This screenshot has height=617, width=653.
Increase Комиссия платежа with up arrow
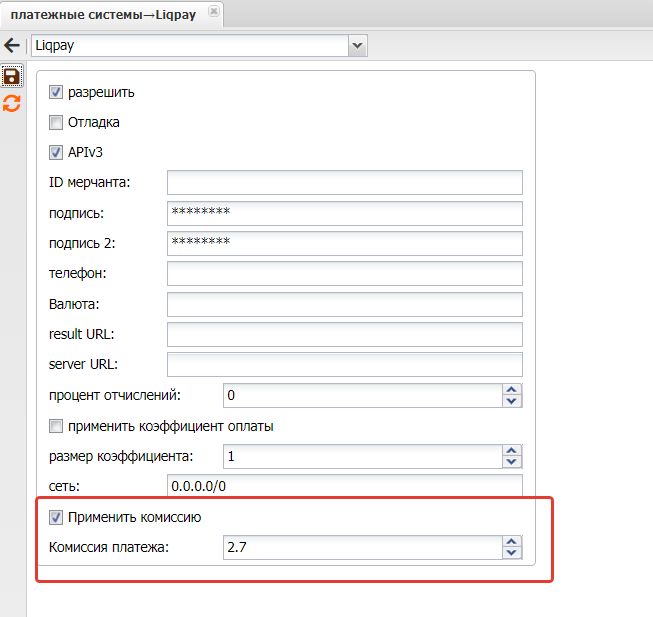512,542
